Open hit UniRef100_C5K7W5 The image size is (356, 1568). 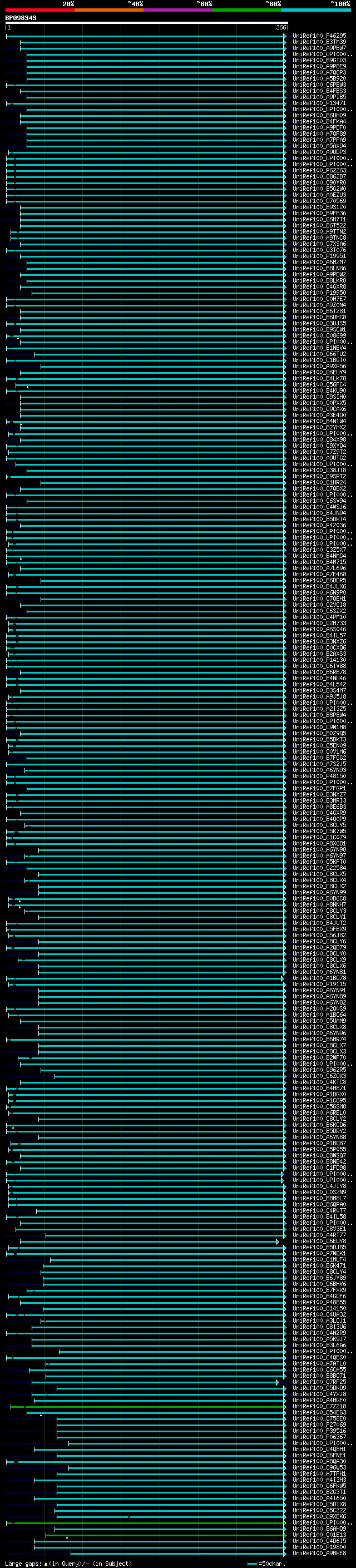coord(319,831)
